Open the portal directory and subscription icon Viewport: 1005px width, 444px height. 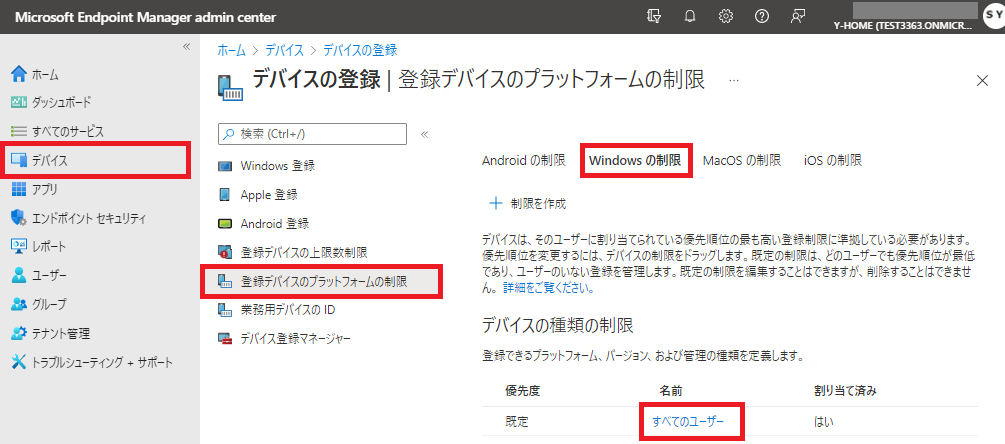(654, 17)
